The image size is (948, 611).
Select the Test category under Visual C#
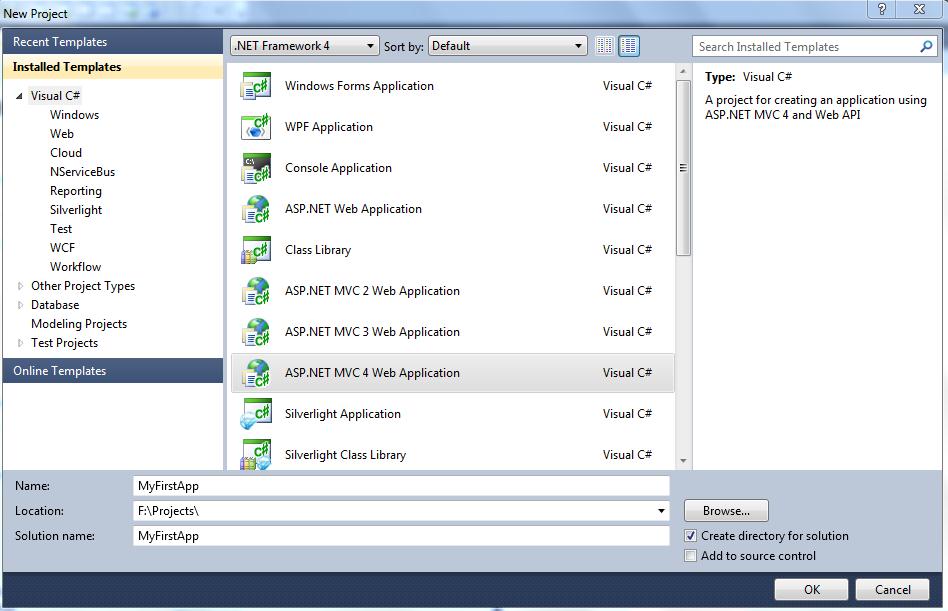[61, 228]
